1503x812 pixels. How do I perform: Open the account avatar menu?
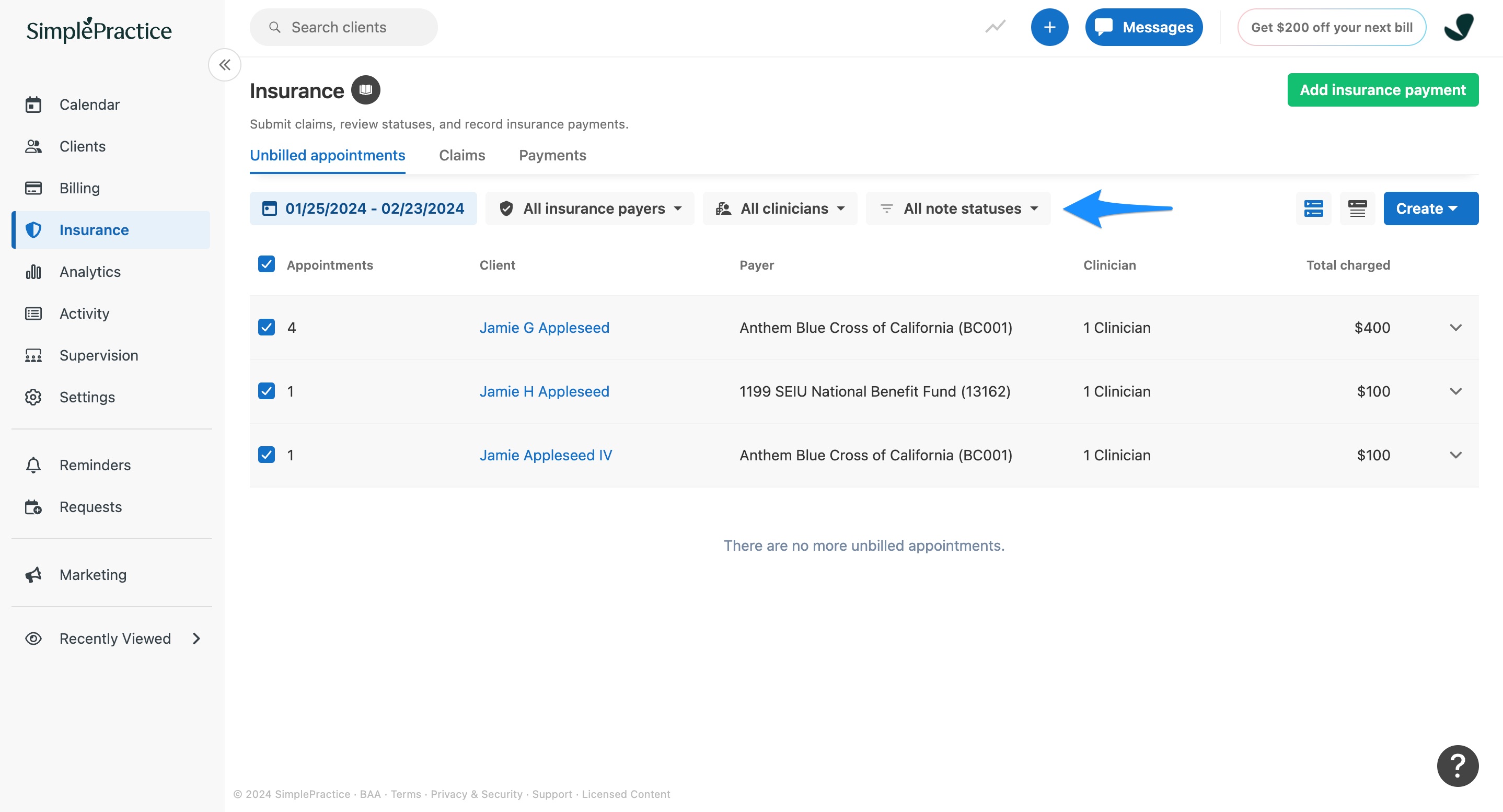pos(1459,27)
